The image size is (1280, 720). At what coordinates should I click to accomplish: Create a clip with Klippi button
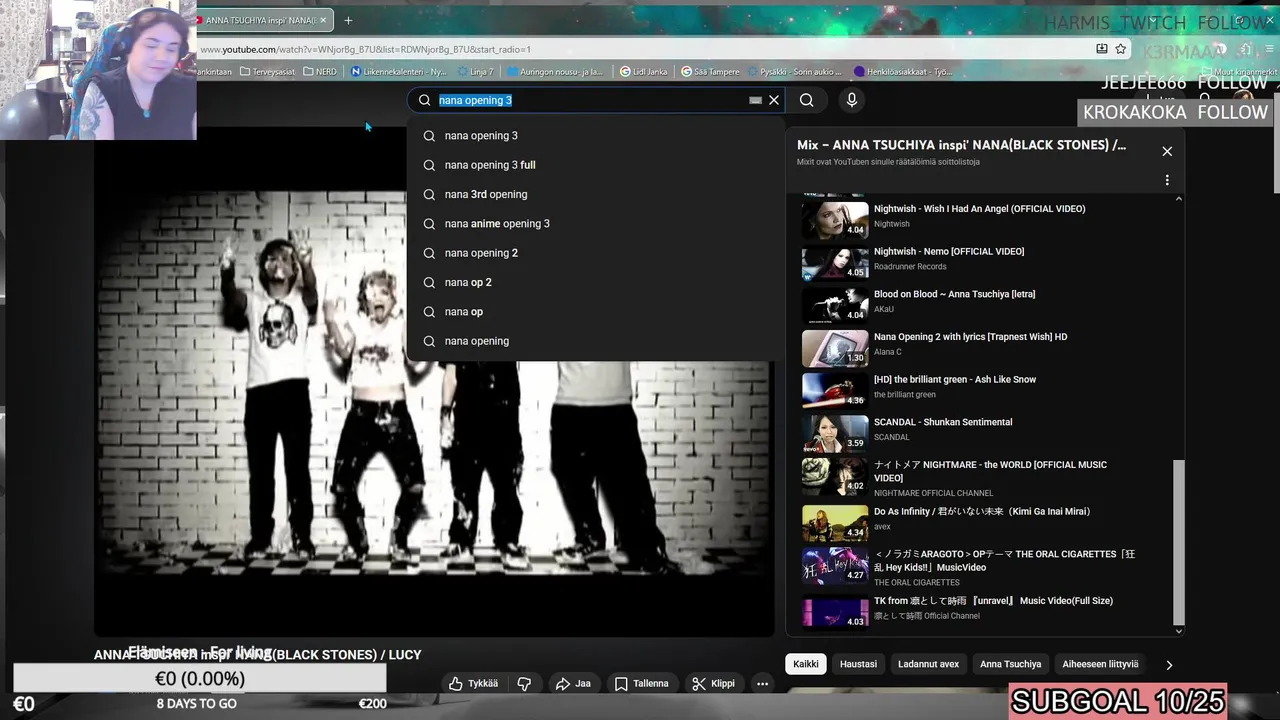point(713,684)
